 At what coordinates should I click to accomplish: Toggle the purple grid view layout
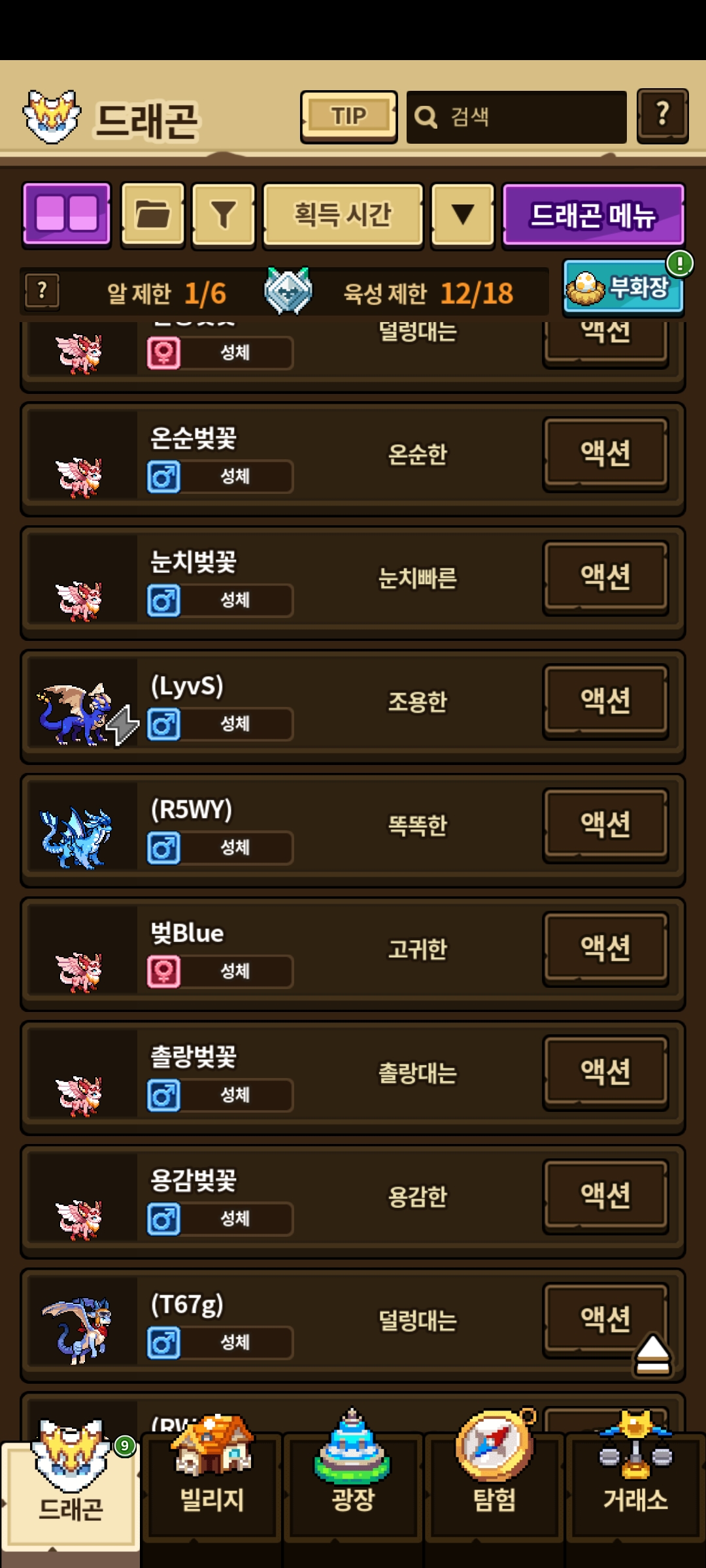[x=67, y=215]
